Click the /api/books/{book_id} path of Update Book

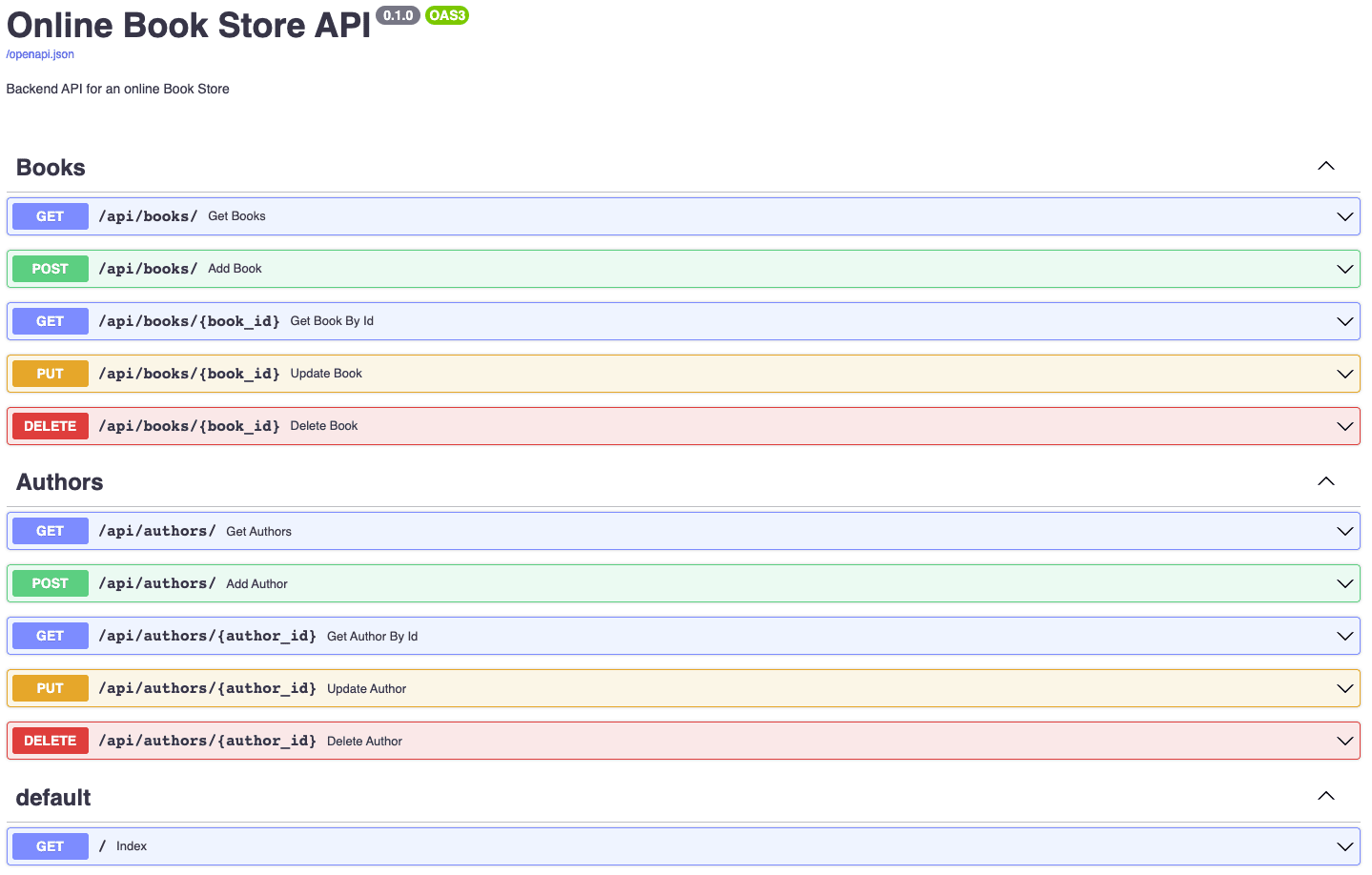[x=189, y=374]
